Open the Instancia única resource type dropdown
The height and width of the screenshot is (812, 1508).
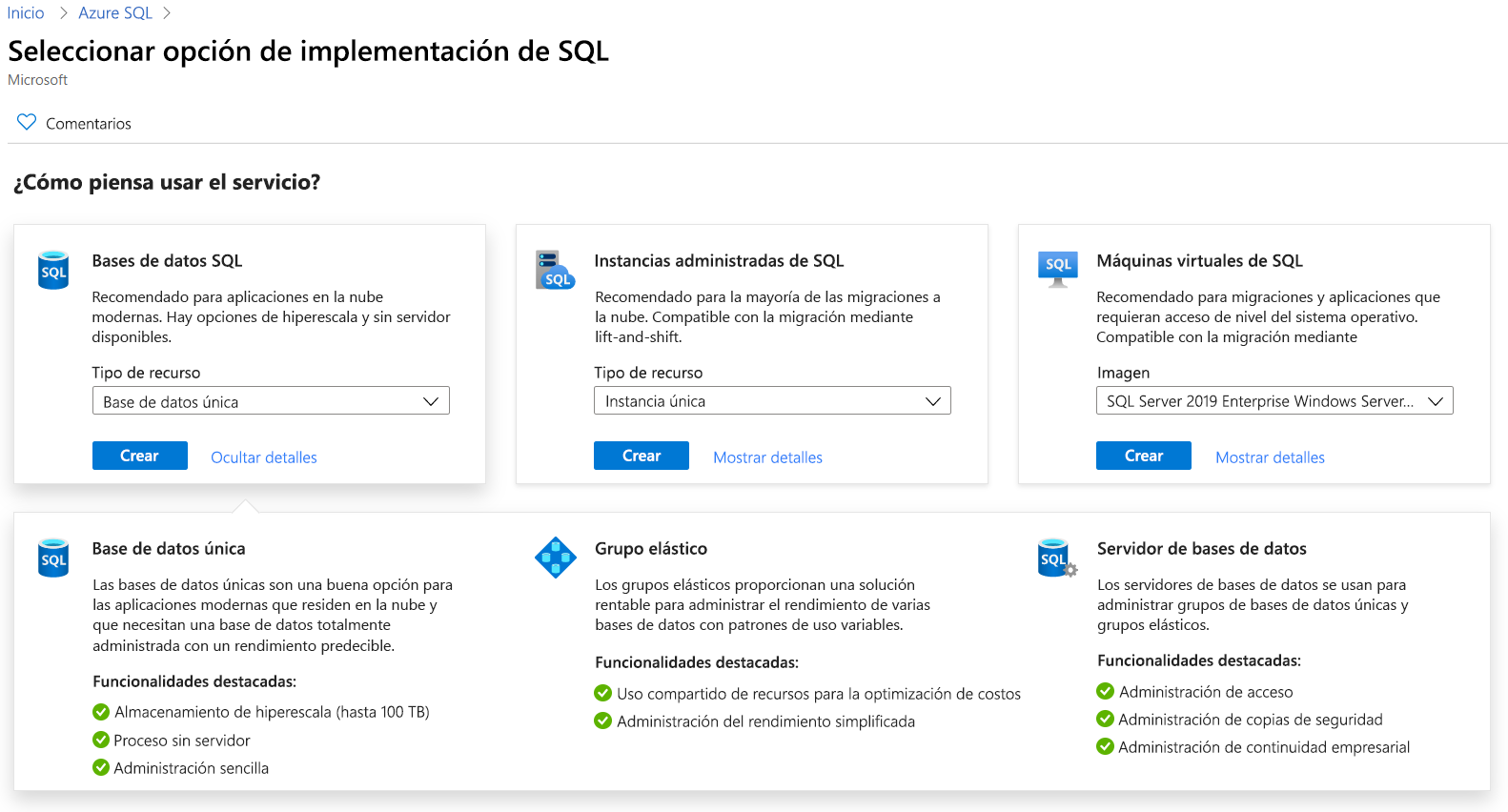click(772, 401)
